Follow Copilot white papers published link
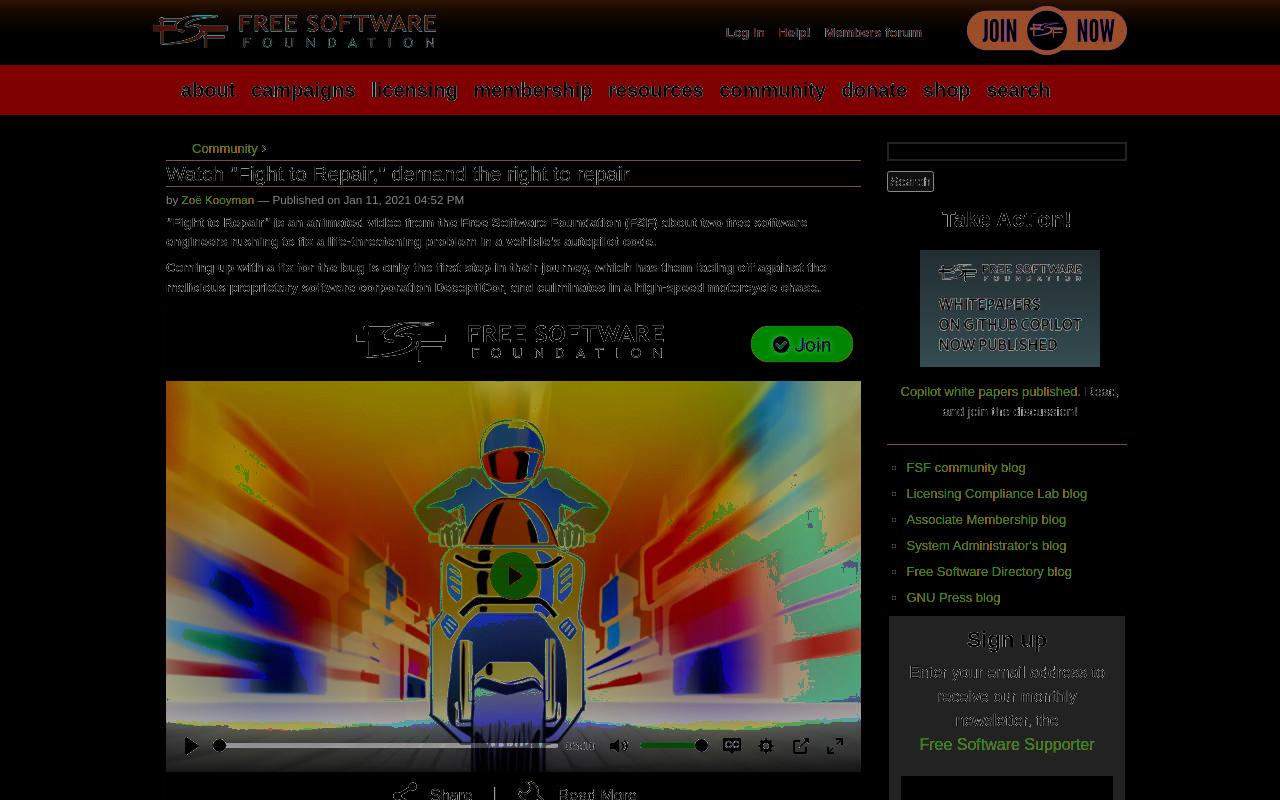 [x=990, y=391]
